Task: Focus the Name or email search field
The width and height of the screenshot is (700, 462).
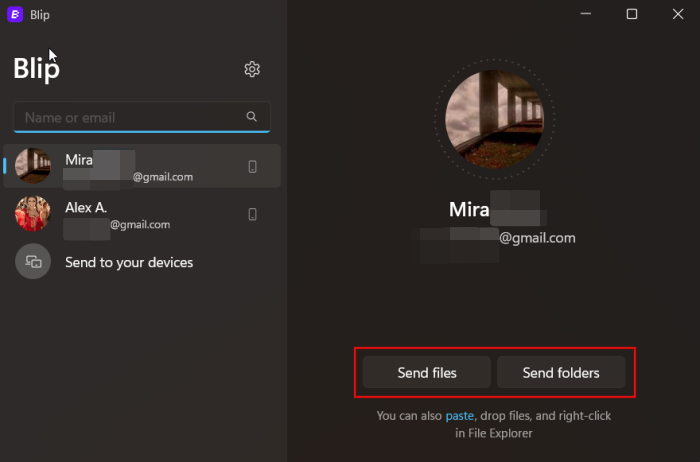Action: click(142, 117)
